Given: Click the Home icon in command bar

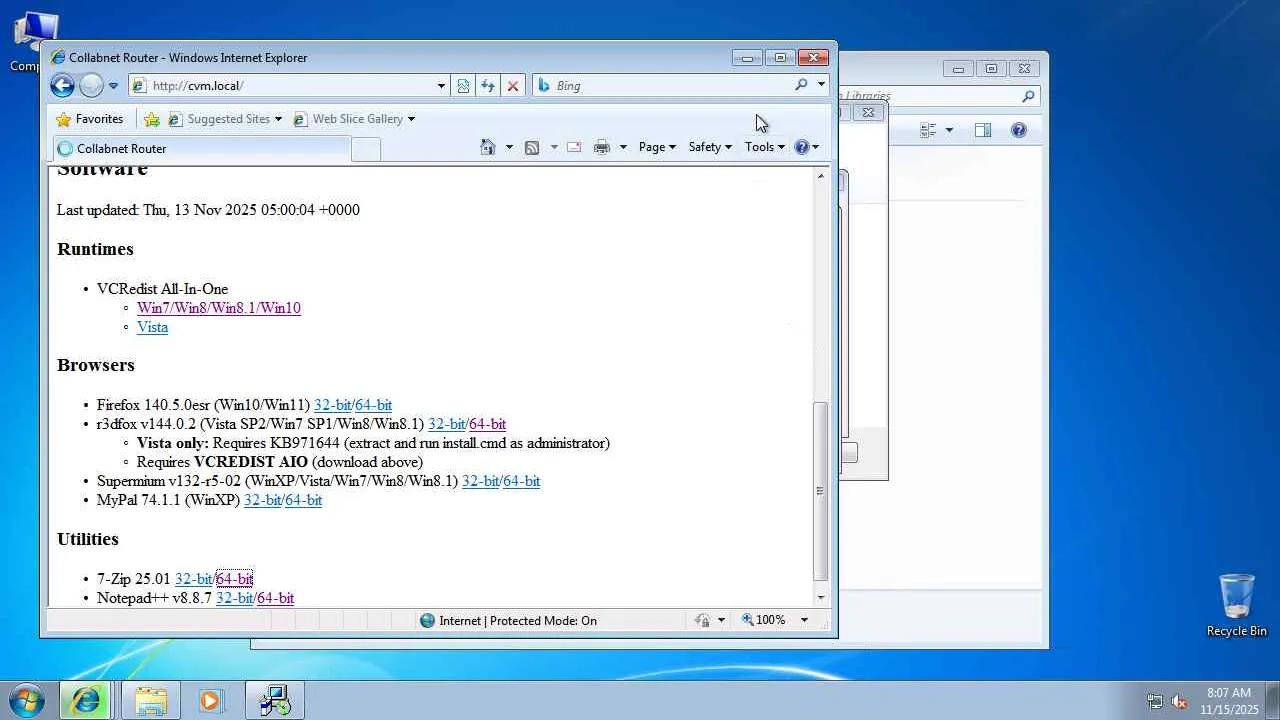Looking at the screenshot, I should pyautogui.click(x=488, y=147).
